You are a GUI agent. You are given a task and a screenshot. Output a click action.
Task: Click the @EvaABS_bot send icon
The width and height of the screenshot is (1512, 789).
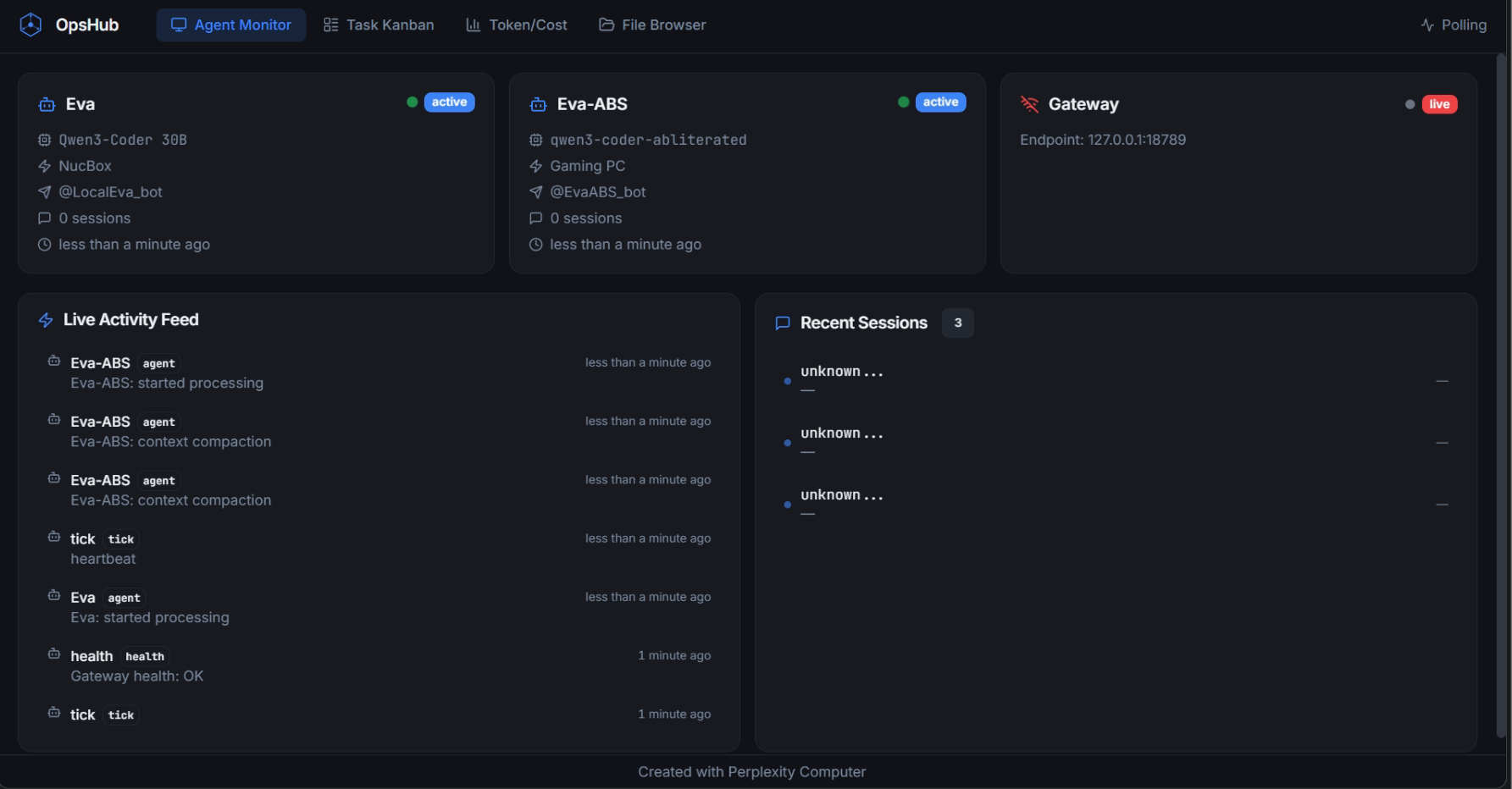tap(535, 192)
